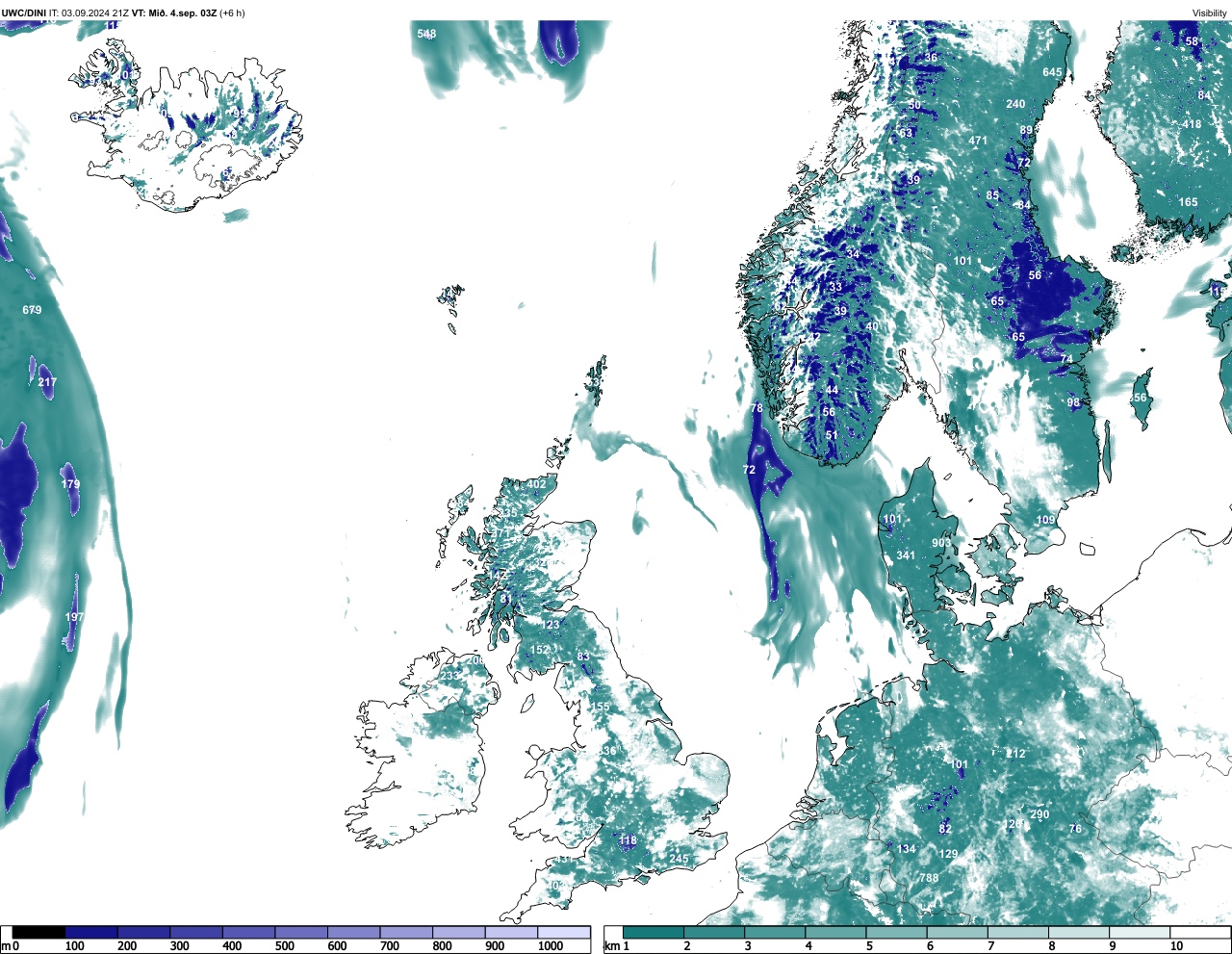The width and height of the screenshot is (1232, 954).
Task: Click the value 212 in Germany
Action: pos(1015,754)
